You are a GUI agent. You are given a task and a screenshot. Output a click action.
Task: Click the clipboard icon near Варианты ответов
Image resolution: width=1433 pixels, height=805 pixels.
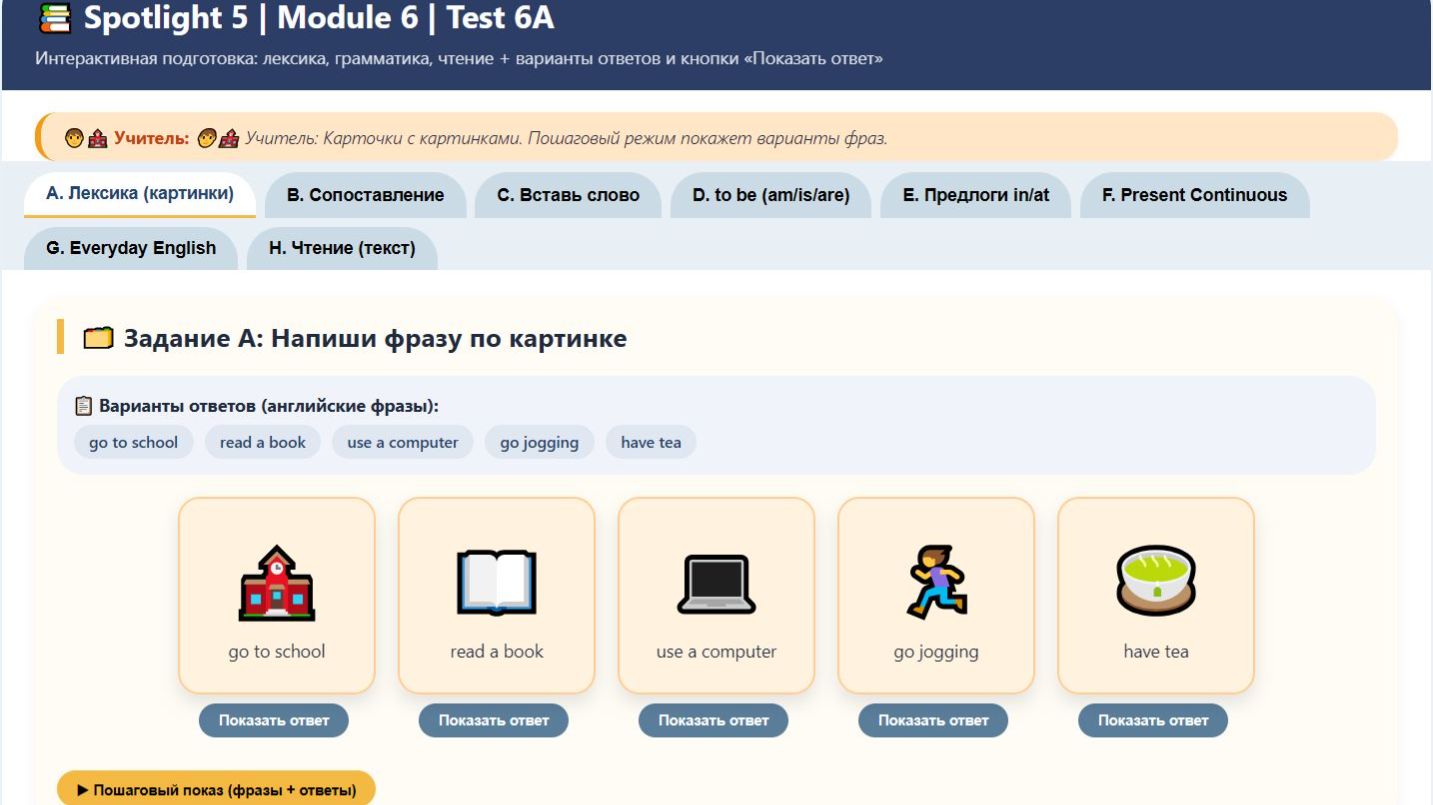[x=84, y=406]
